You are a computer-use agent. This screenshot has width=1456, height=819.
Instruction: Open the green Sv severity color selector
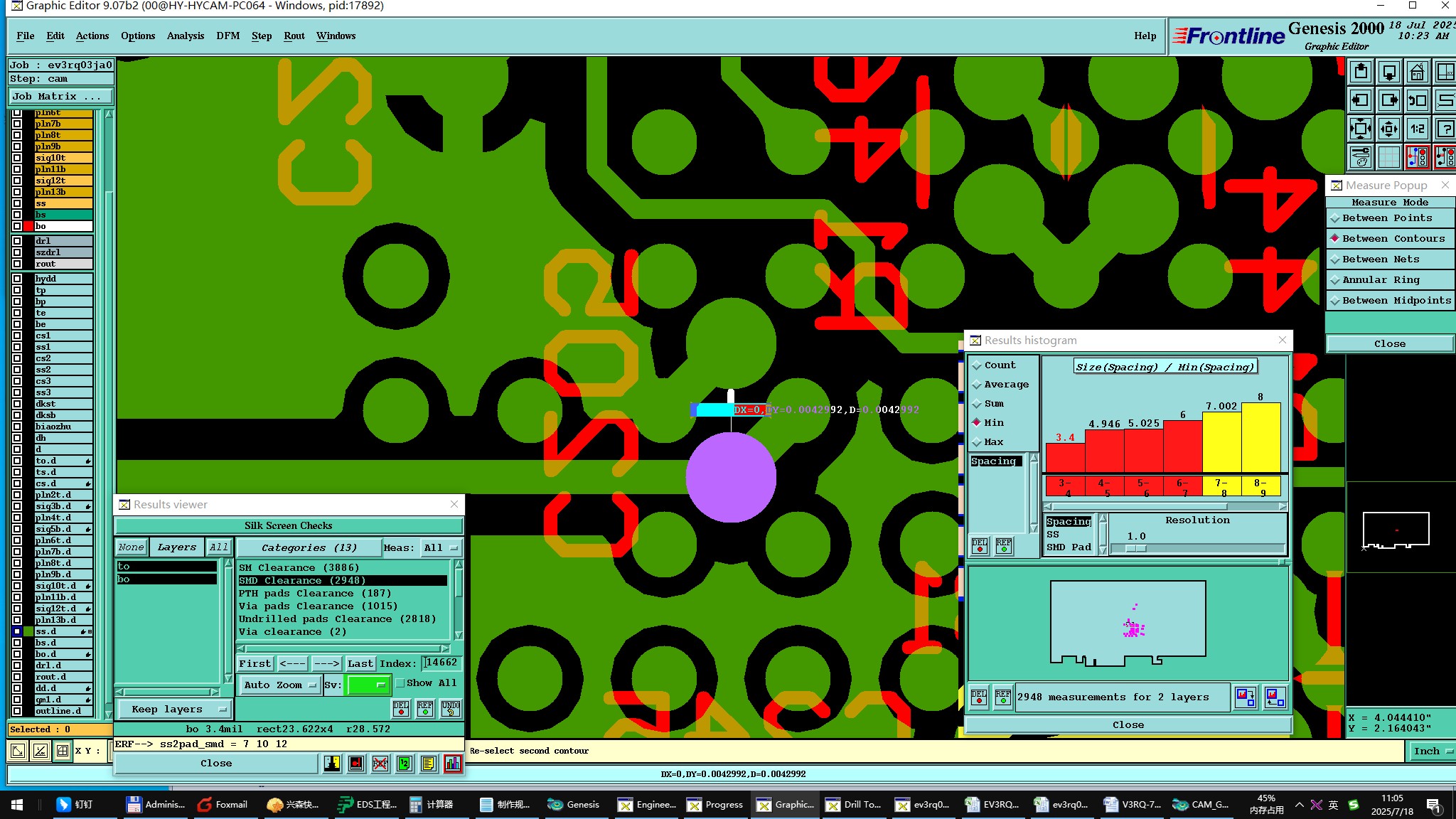click(368, 685)
